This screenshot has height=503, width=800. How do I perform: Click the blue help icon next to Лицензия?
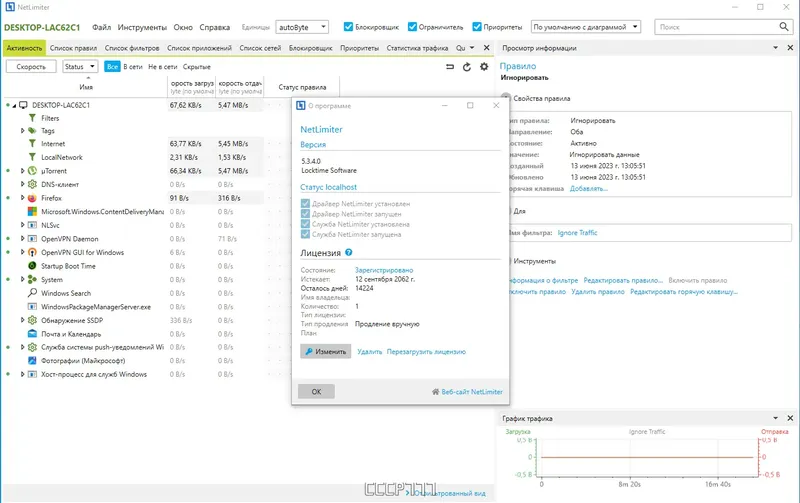point(348,253)
